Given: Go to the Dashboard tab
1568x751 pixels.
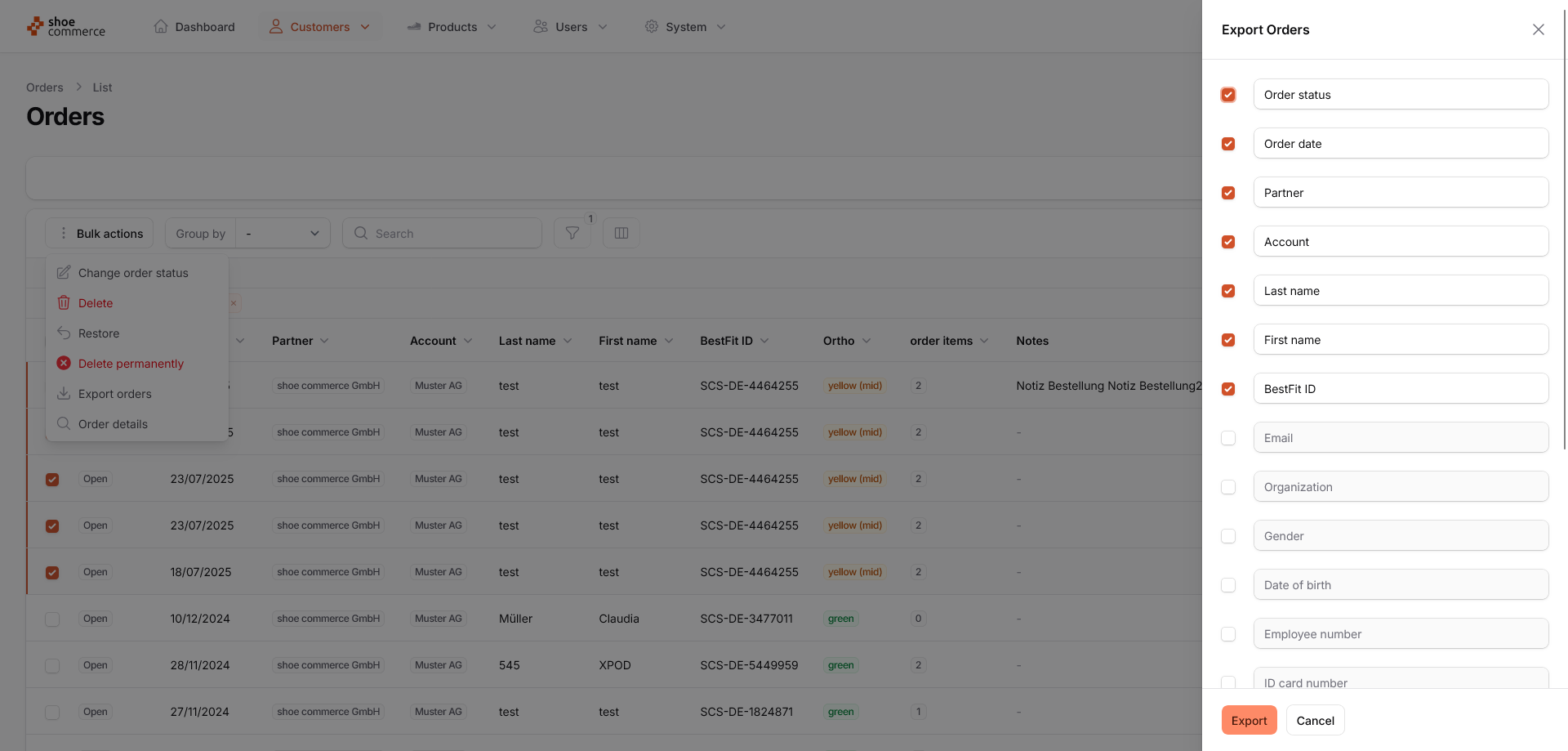Looking at the screenshot, I should pyautogui.click(x=194, y=27).
